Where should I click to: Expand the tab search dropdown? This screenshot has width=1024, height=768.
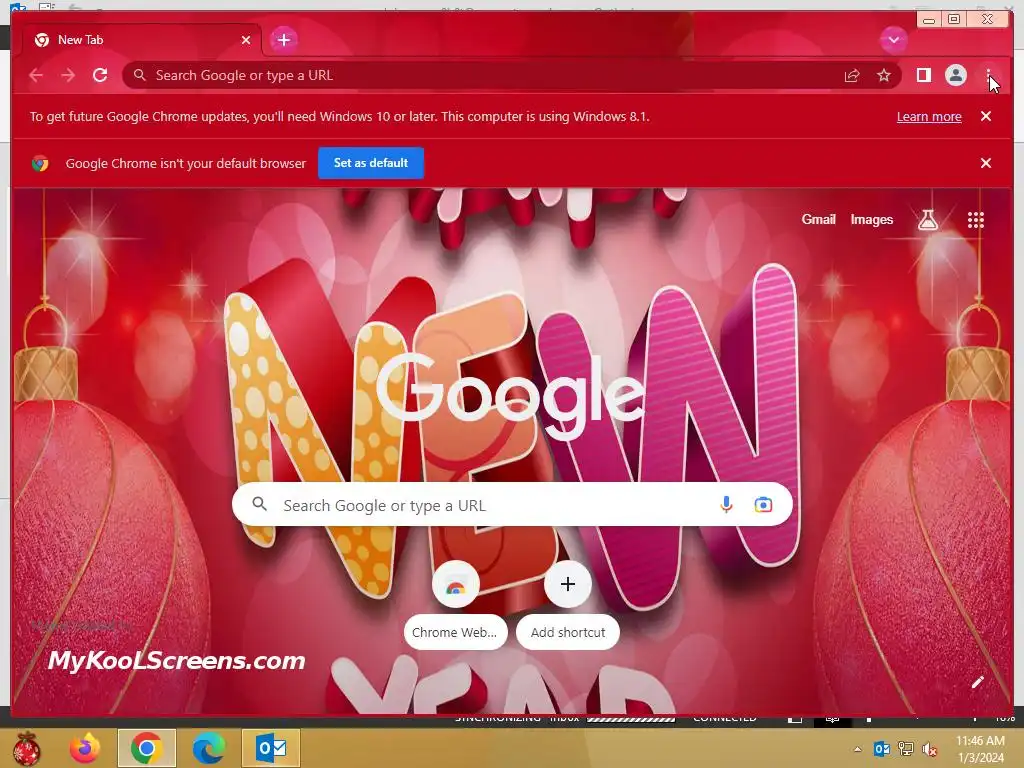click(893, 40)
